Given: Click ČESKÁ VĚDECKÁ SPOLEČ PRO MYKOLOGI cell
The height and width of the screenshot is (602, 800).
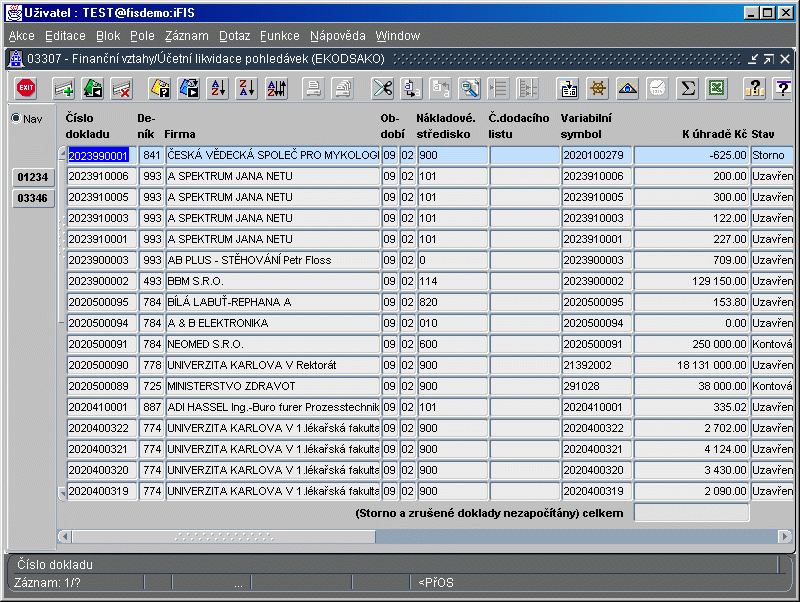Looking at the screenshot, I should (273, 155).
